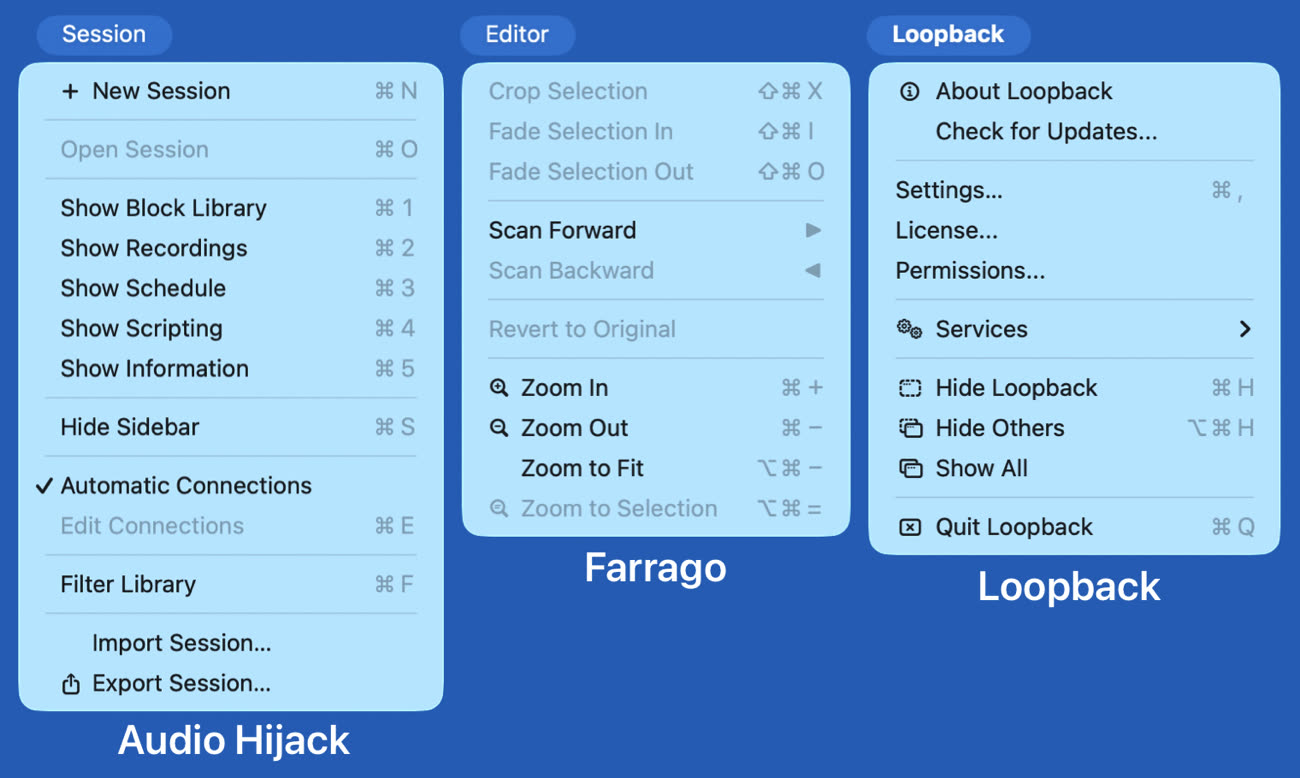The width and height of the screenshot is (1300, 778).
Task: Open the Session menu title
Action: coord(104,34)
